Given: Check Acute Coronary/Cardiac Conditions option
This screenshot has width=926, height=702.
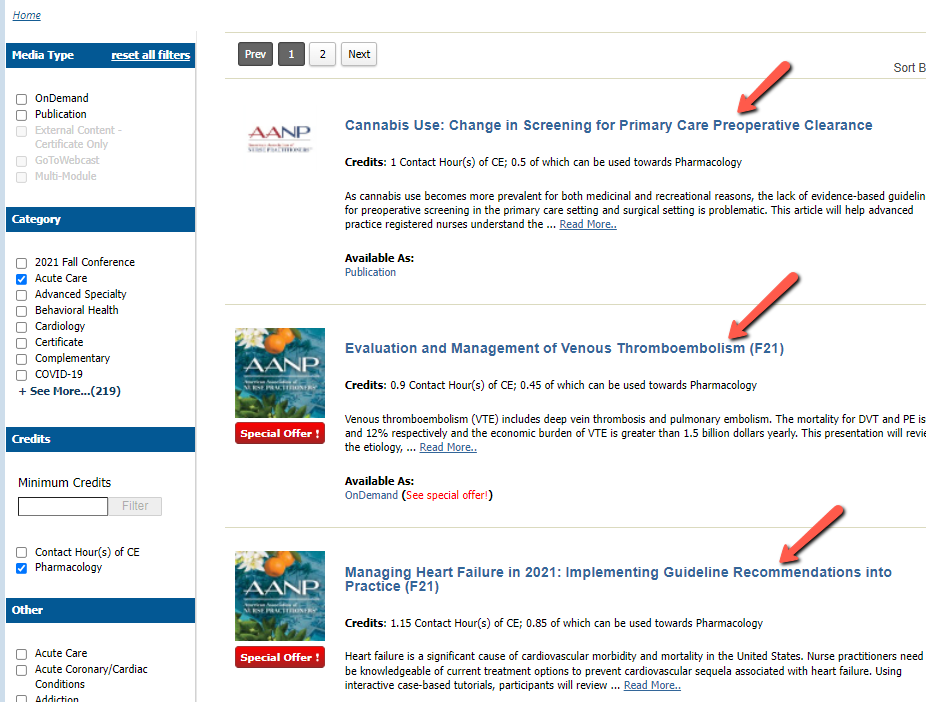Looking at the screenshot, I should [21, 670].
